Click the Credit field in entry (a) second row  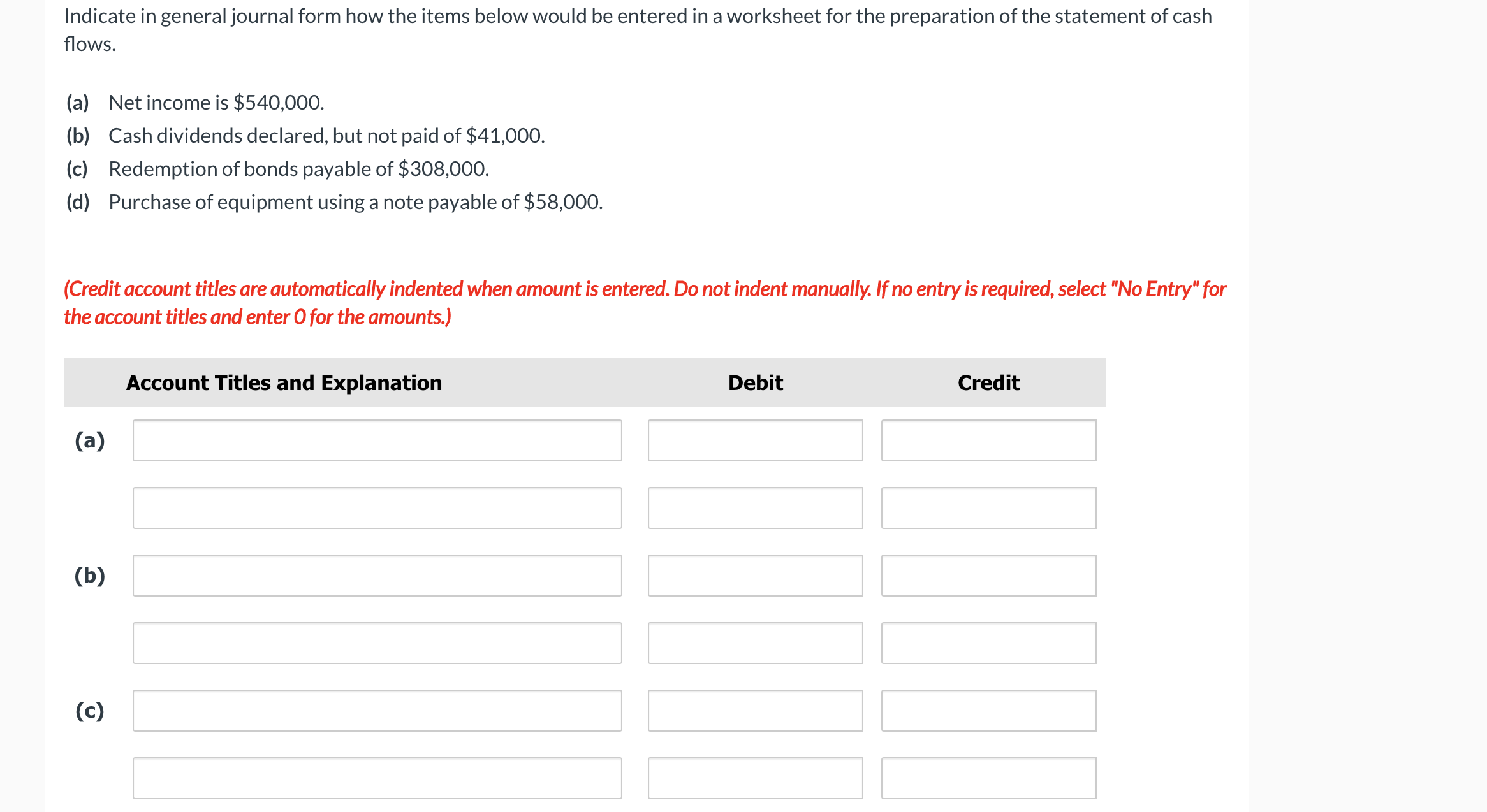click(x=988, y=508)
